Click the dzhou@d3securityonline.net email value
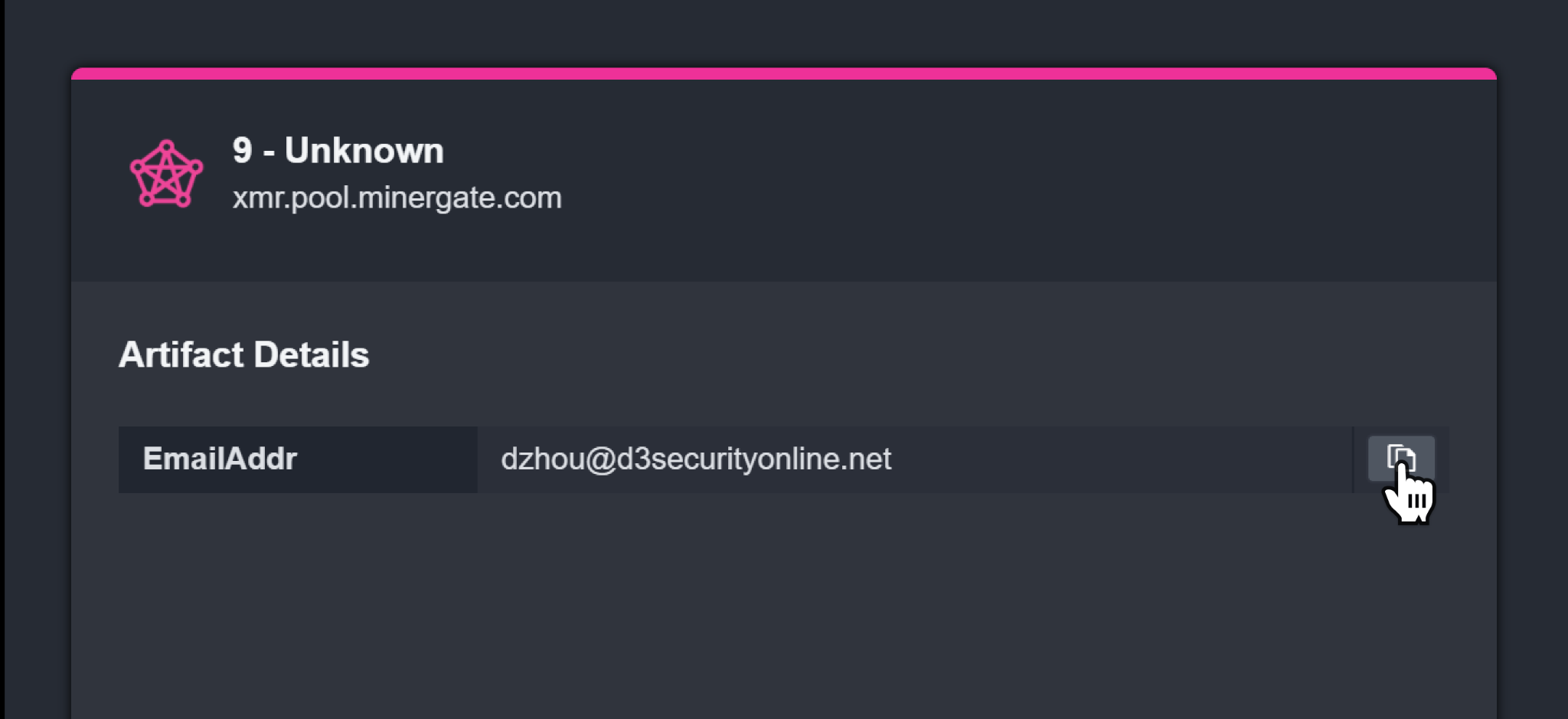 point(695,459)
